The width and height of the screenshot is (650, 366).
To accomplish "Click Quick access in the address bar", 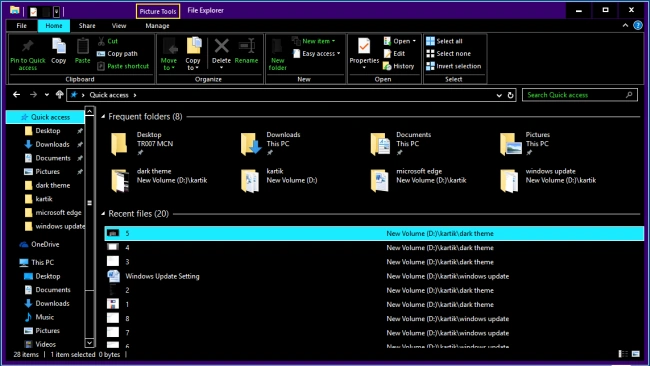I will (x=109, y=95).
